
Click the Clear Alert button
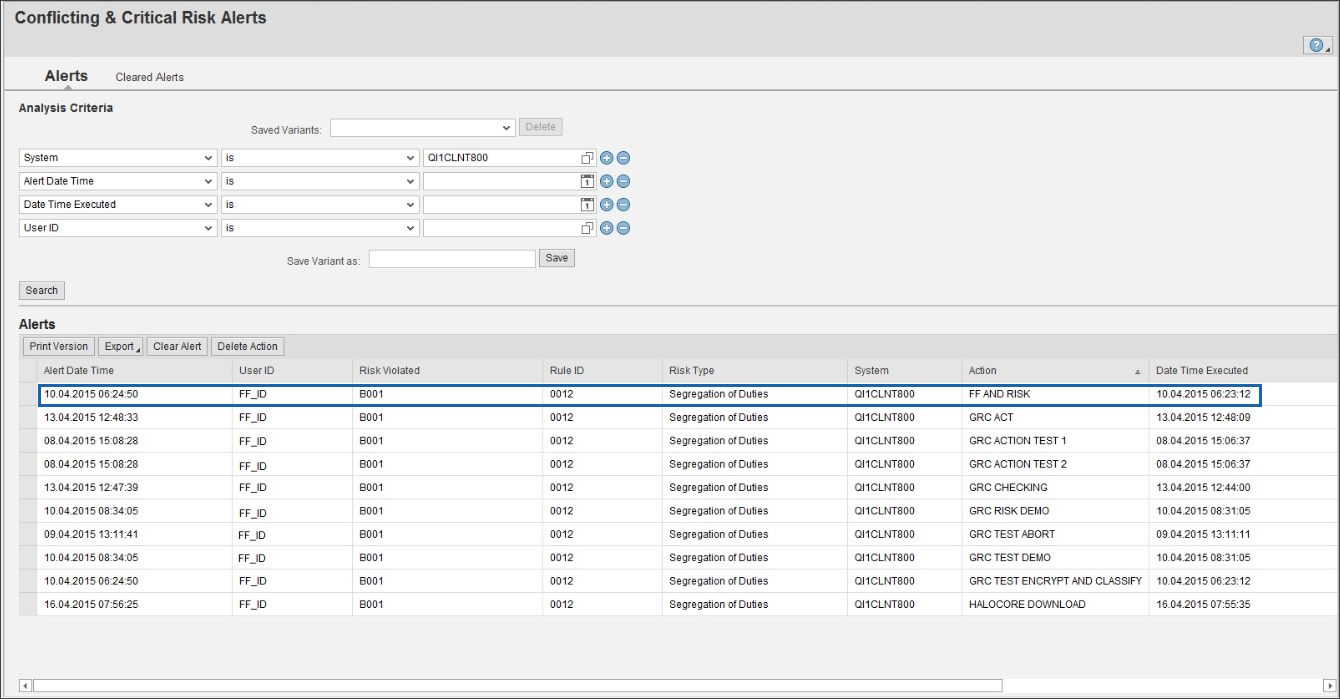177,346
